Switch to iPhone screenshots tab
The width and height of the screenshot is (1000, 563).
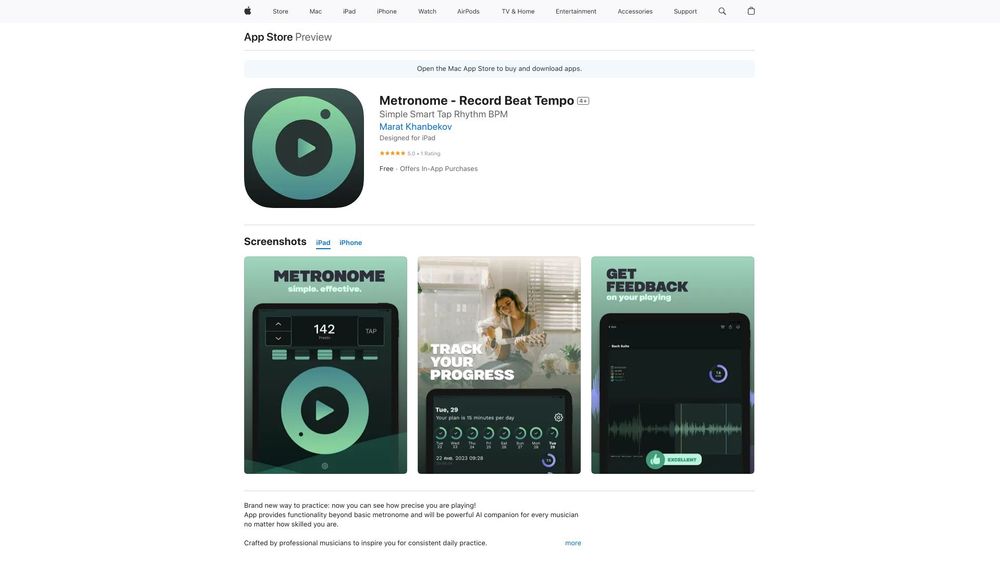coord(351,243)
